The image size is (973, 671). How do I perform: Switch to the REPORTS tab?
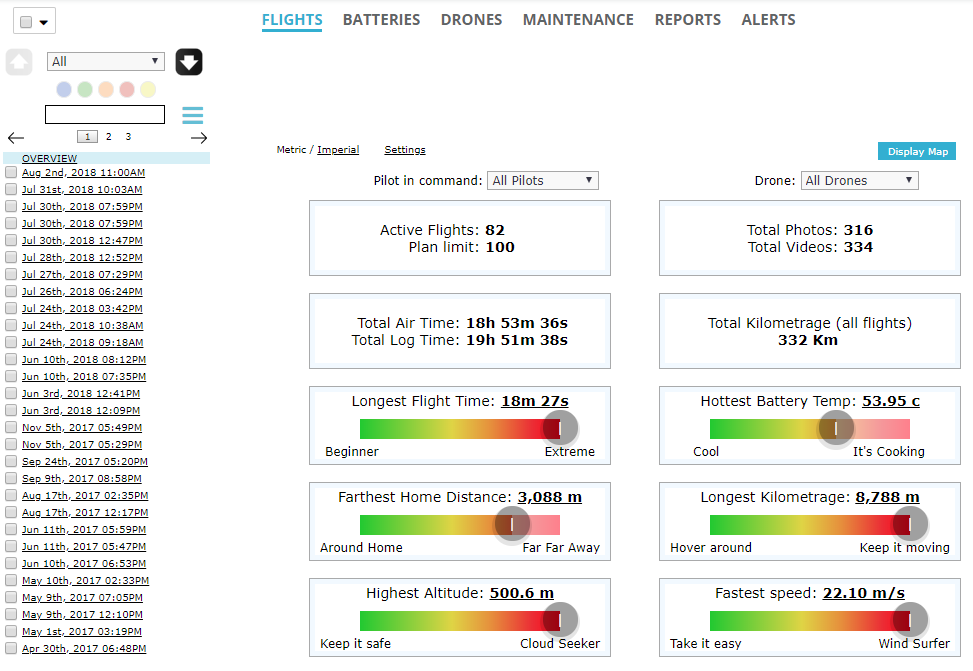(x=688, y=20)
